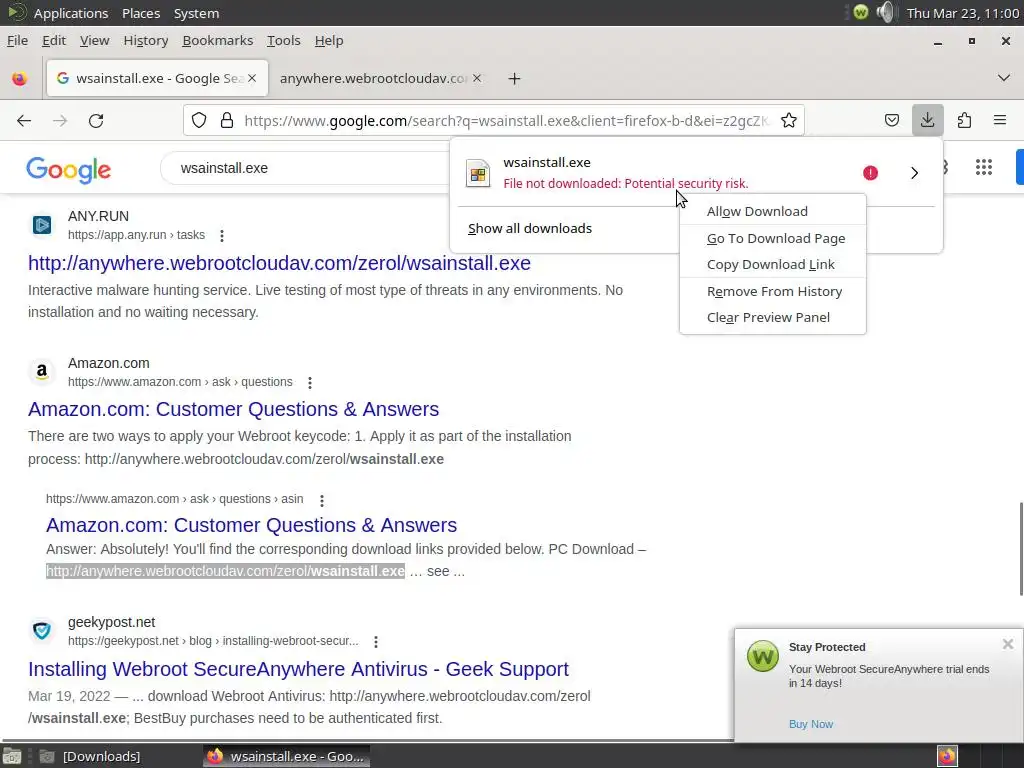This screenshot has height=768, width=1024.
Task: Expand the list all tabs chevron
Action: click(1004, 78)
